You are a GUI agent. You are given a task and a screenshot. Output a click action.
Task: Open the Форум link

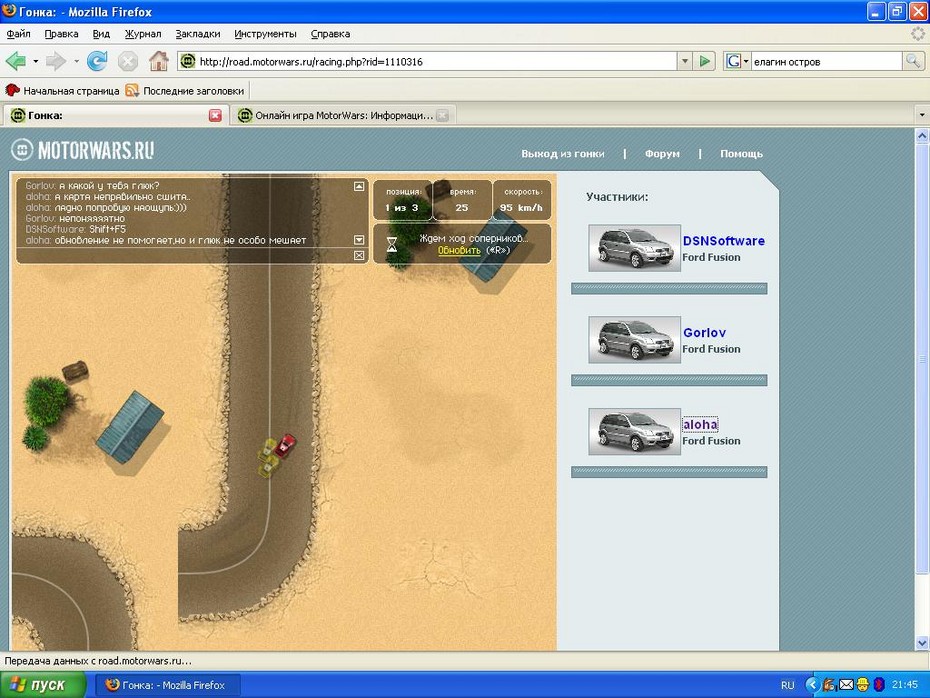click(662, 154)
